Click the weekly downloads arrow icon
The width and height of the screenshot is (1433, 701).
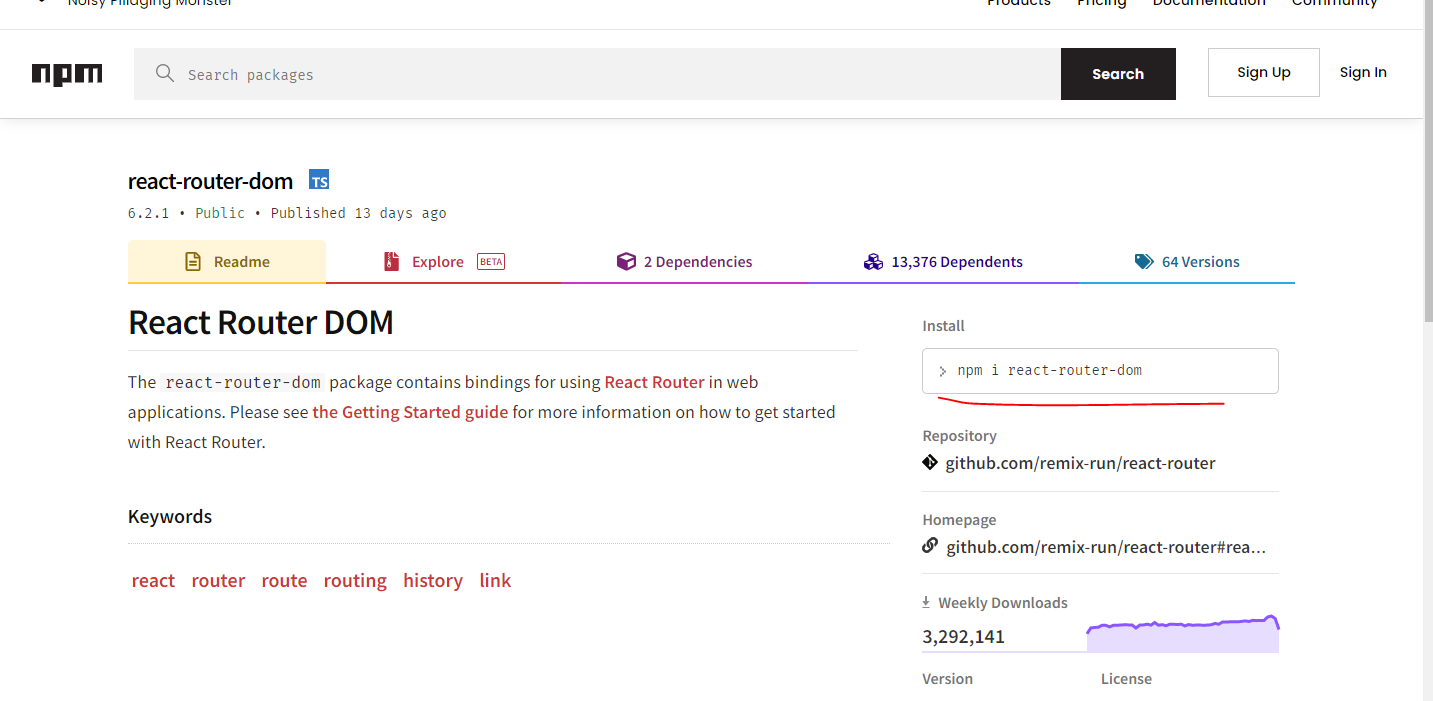click(x=926, y=602)
